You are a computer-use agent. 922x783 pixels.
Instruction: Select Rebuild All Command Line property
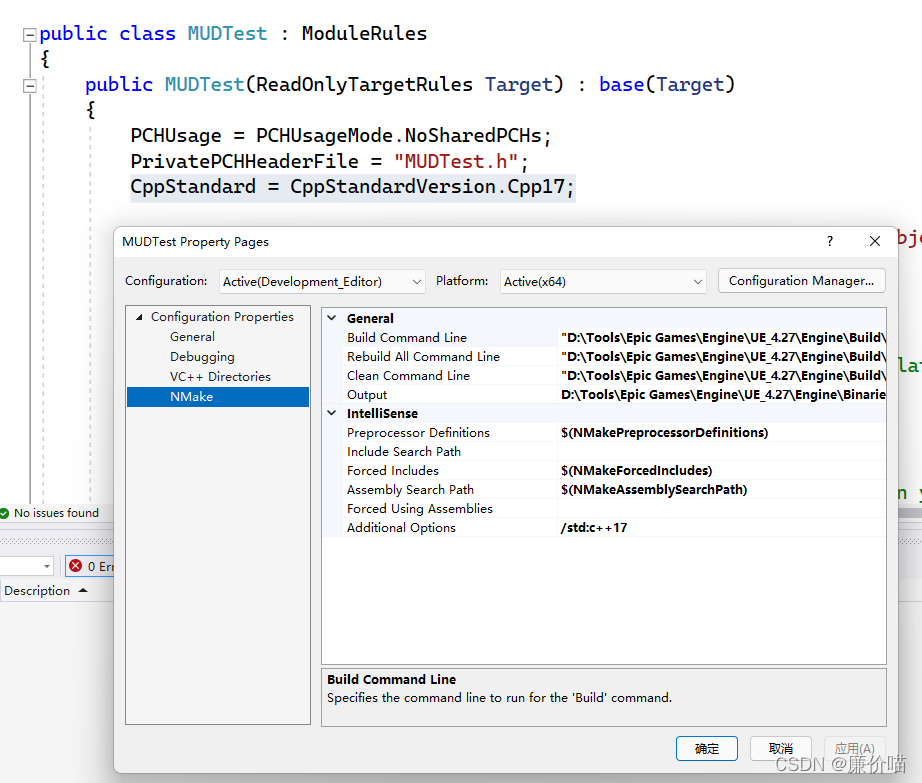423,357
